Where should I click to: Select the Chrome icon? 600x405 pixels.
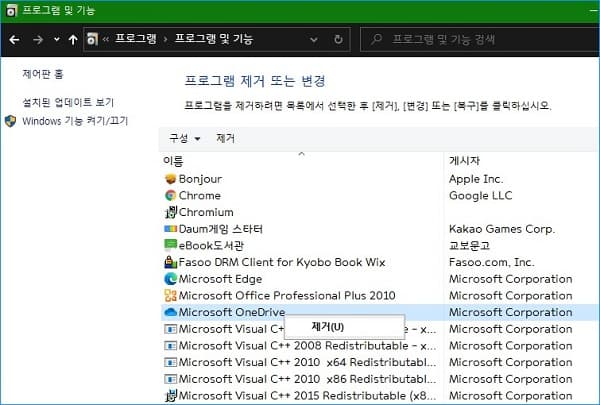(x=170, y=195)
